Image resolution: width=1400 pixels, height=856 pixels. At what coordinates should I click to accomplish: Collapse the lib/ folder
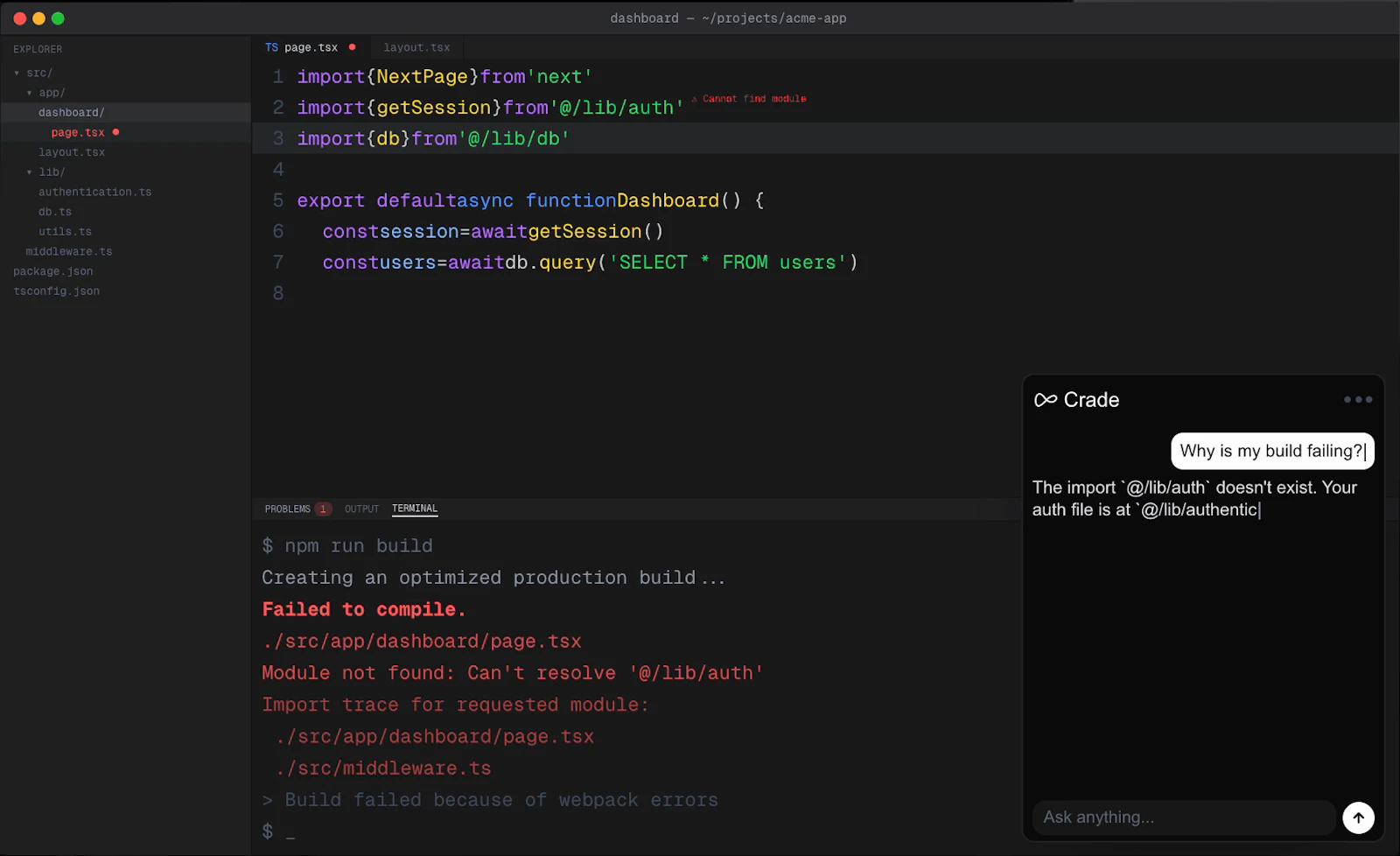coord(30,172)
